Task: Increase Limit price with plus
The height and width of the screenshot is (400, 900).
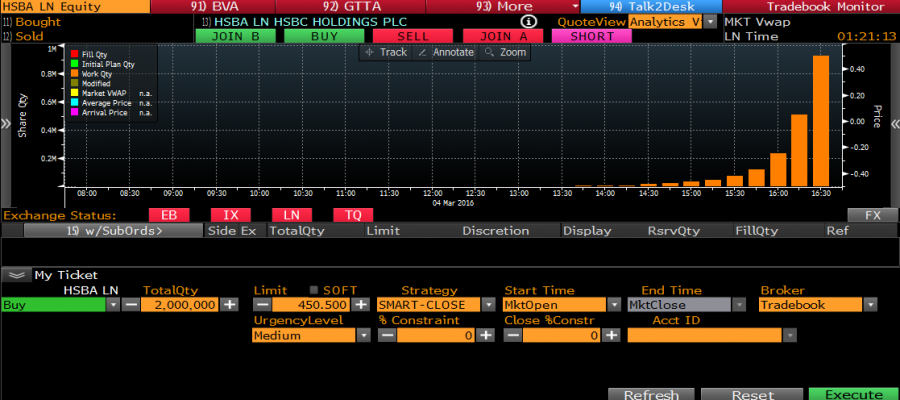Action: tap(360, 305)
